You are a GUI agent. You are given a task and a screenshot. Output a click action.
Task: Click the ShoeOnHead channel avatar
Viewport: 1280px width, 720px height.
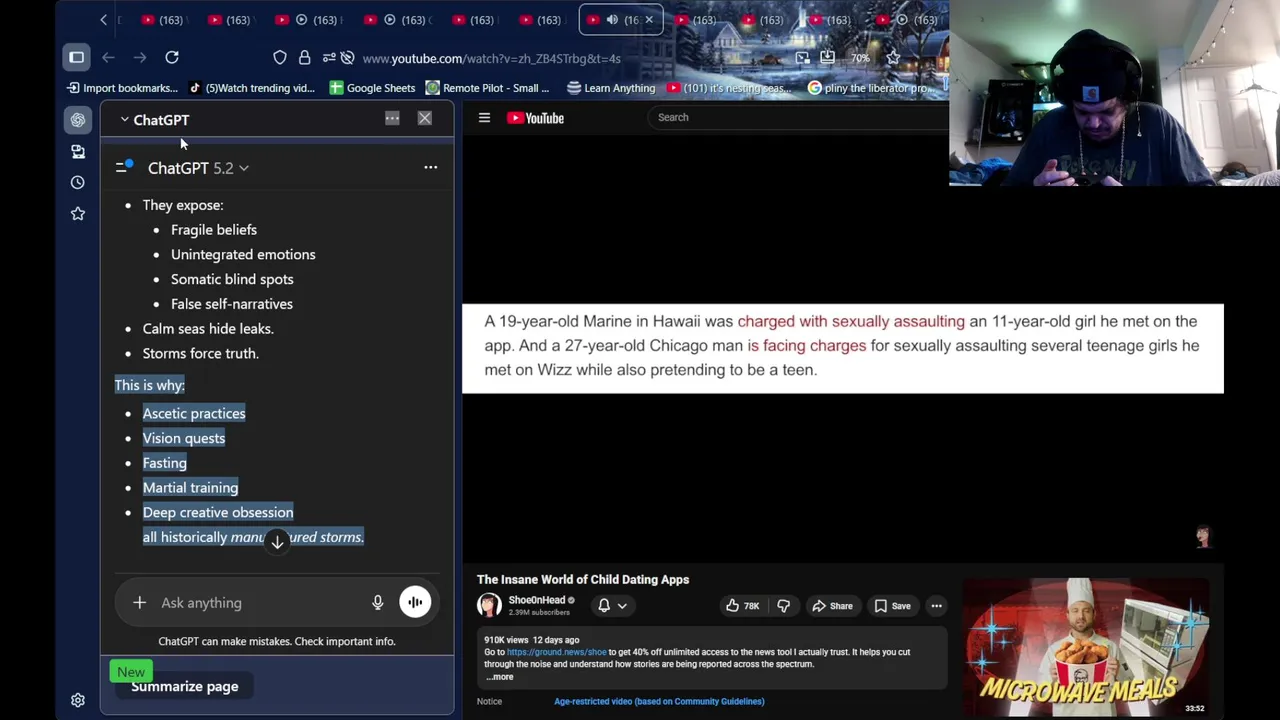pos(489,605)
